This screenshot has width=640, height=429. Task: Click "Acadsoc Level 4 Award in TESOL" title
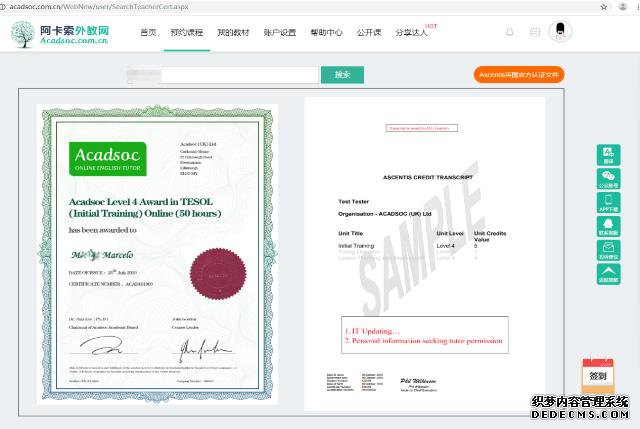(x=141, y=202)
